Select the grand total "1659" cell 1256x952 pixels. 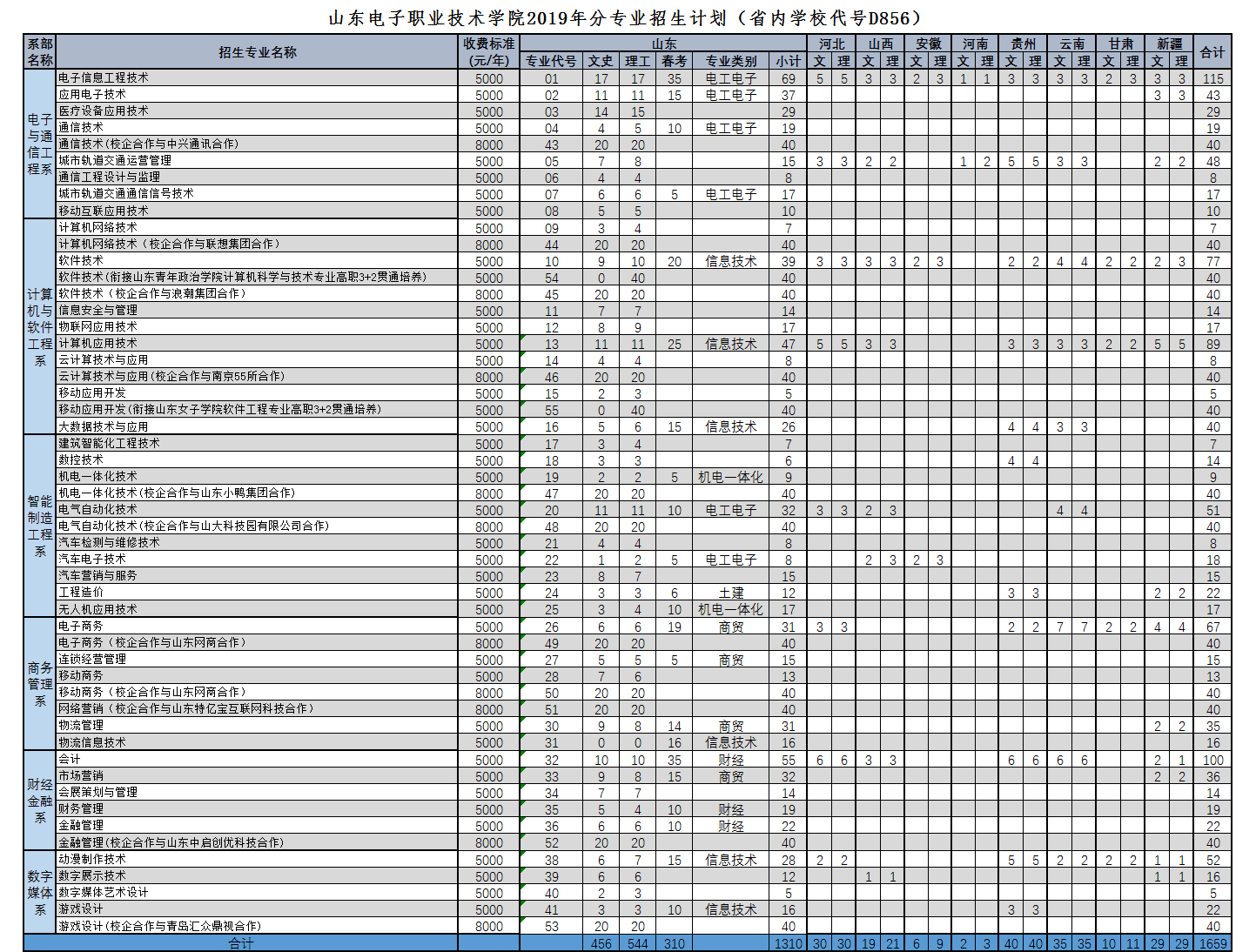click(x=1212, y=943)
